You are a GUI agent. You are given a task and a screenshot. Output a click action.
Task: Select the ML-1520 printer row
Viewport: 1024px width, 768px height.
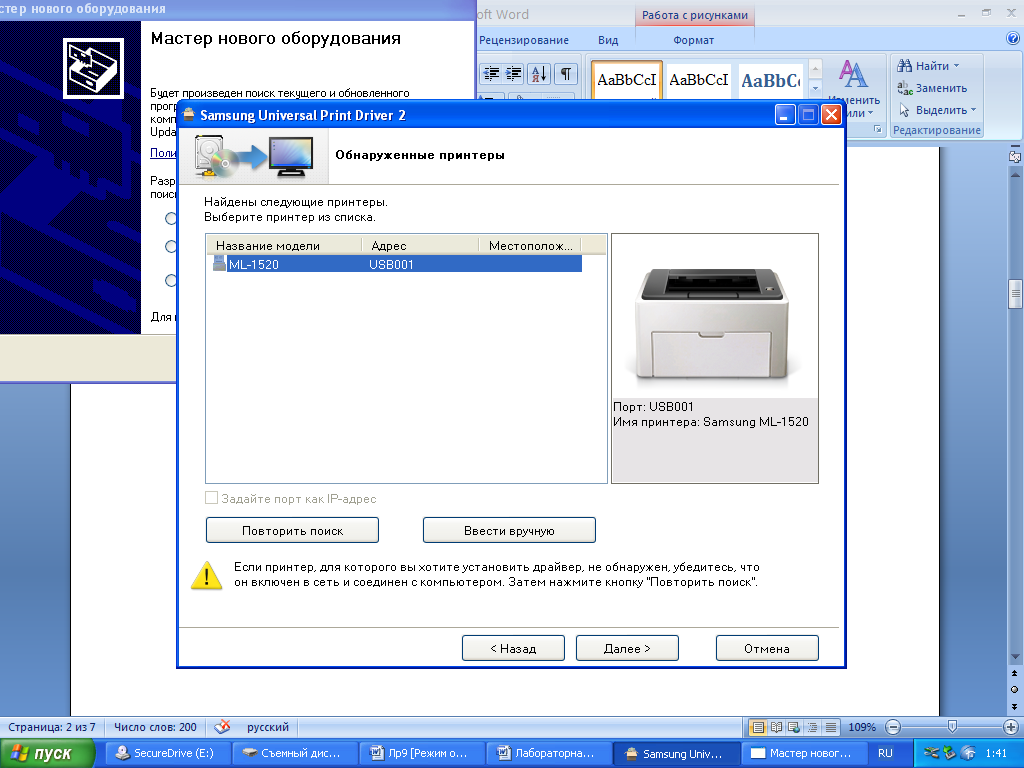[x=397, y=264]
